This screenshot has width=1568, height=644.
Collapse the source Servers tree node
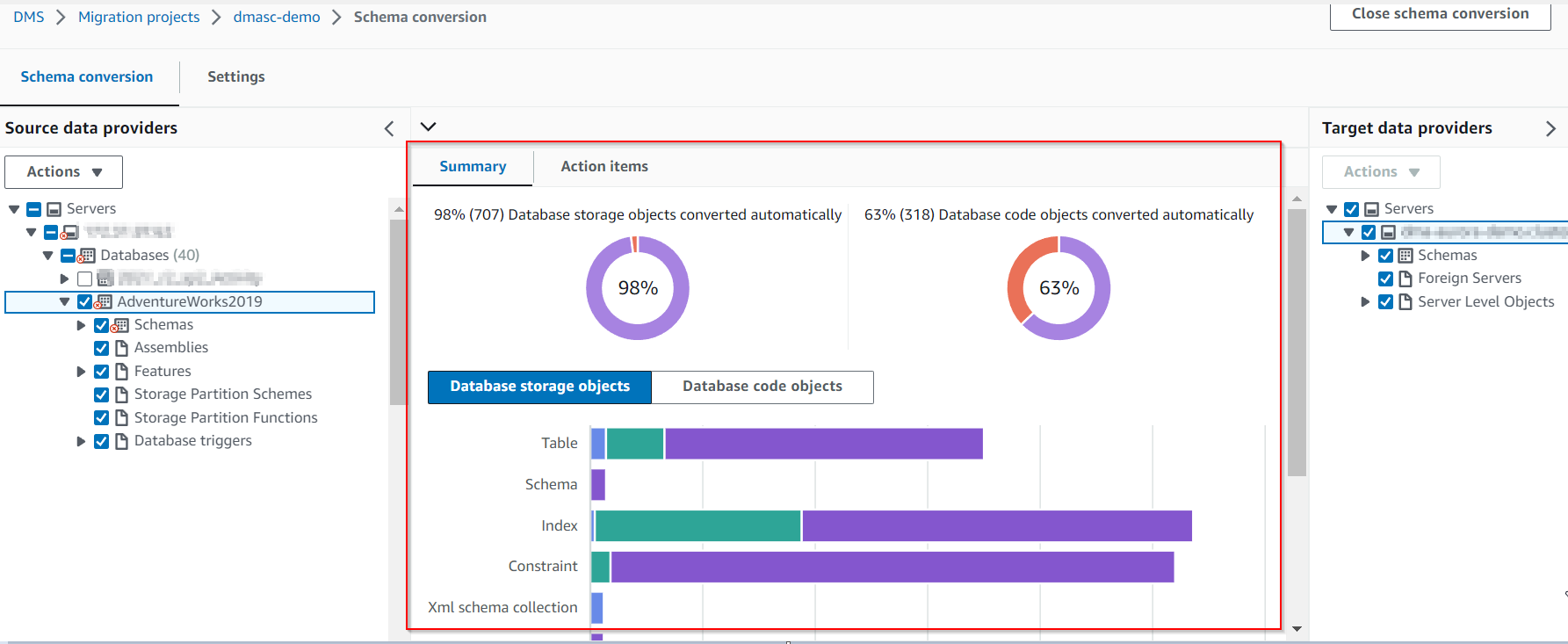(x=14, y=209)
